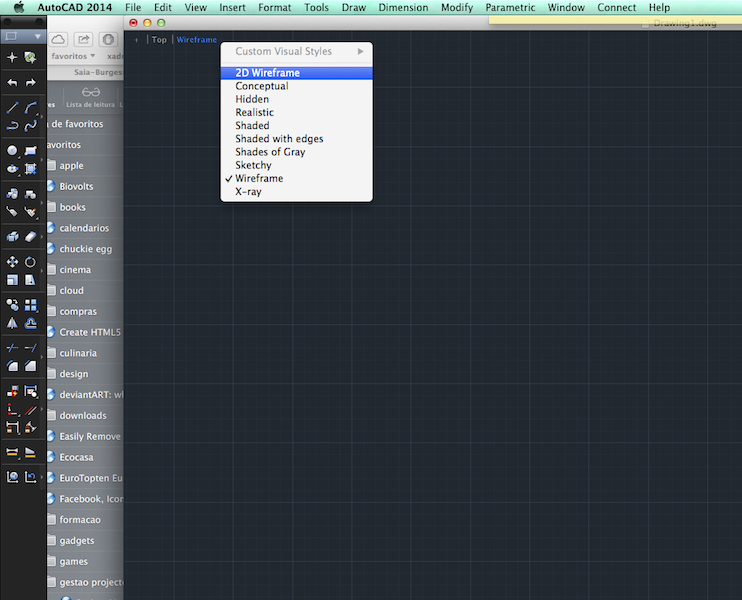Select the checked Wireframe style

click(x=297, y=179)
